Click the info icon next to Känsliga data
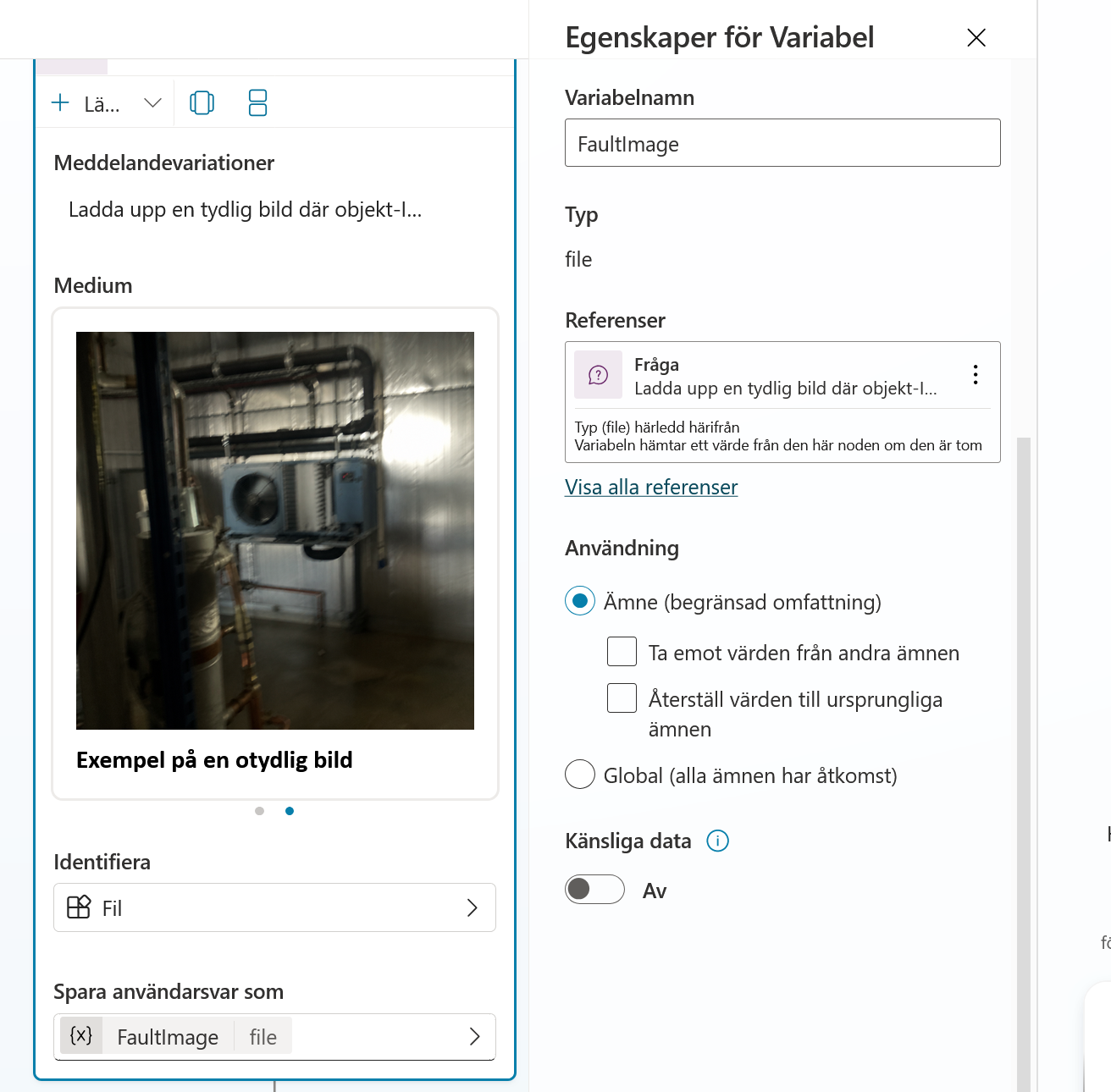Image resolution: width=1111 pixels, height=1092 pixels. (x=717, y=841)
